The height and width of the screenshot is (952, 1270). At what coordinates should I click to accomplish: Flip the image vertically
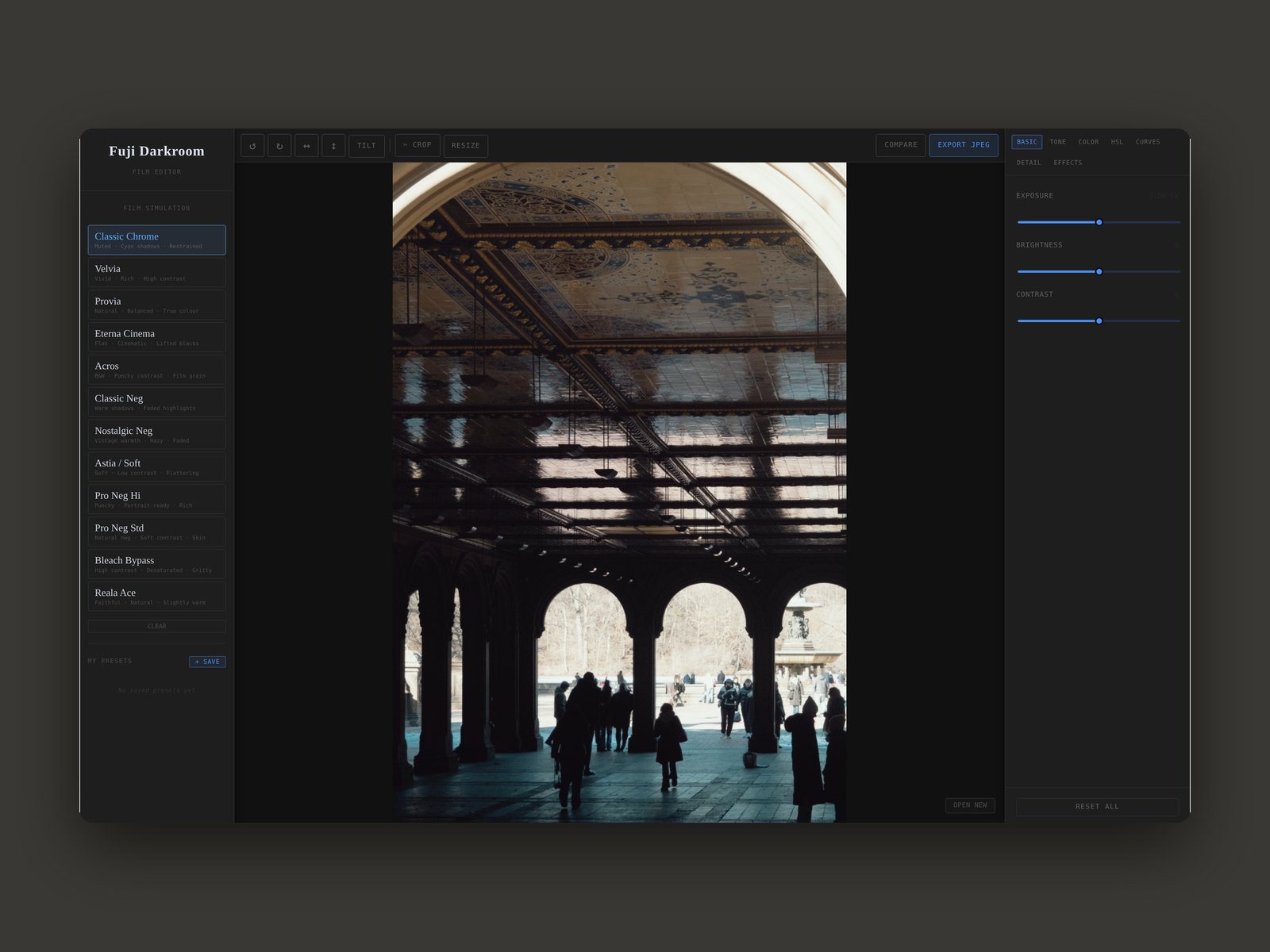click(x=333, y=146)
